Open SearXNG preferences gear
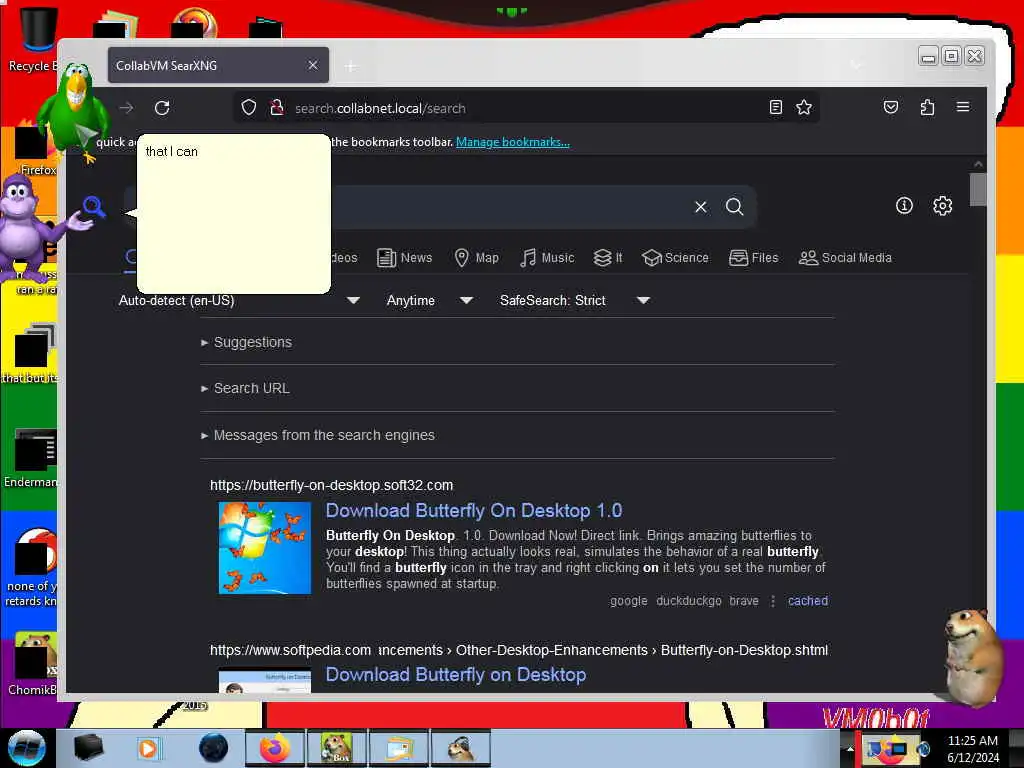The image size is (1024, 768). 942,206
